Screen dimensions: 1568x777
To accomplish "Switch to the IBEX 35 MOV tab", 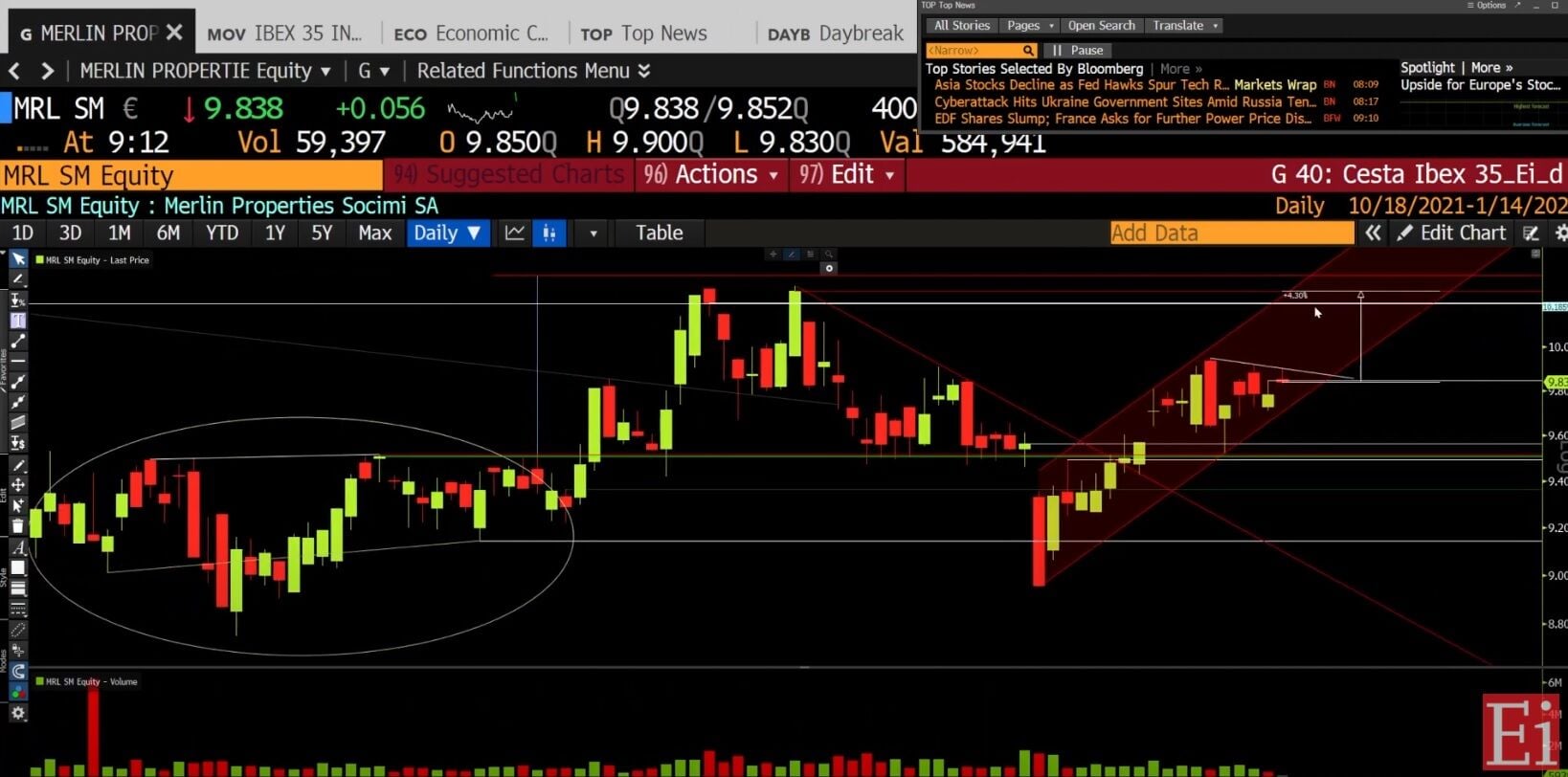I will pyautogui.click(x=284, y=33).
